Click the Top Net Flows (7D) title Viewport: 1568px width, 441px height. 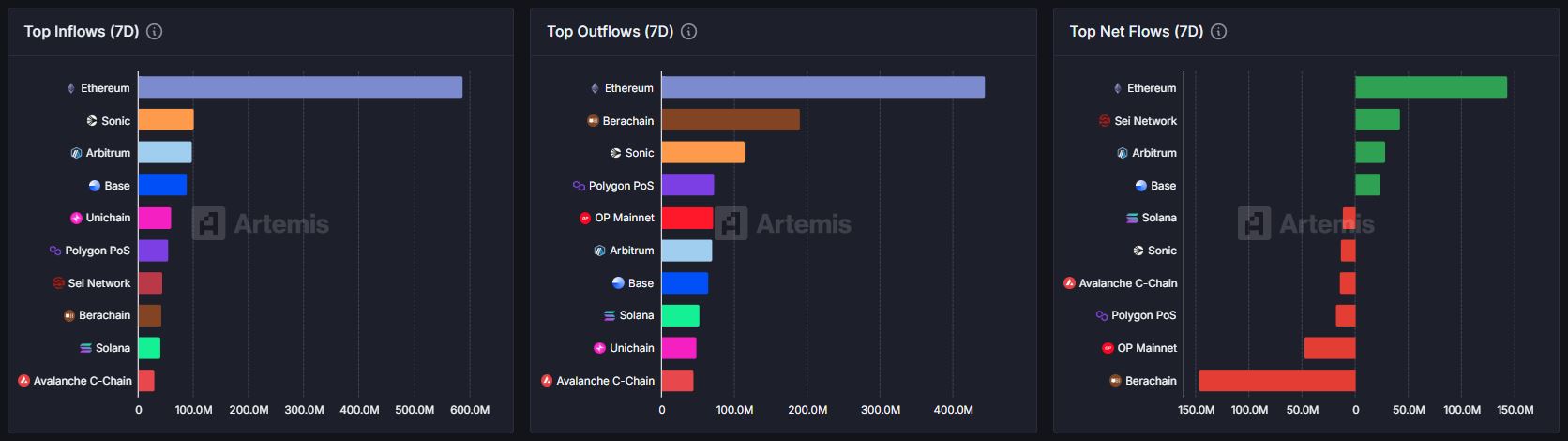(x=1137, y=31)
